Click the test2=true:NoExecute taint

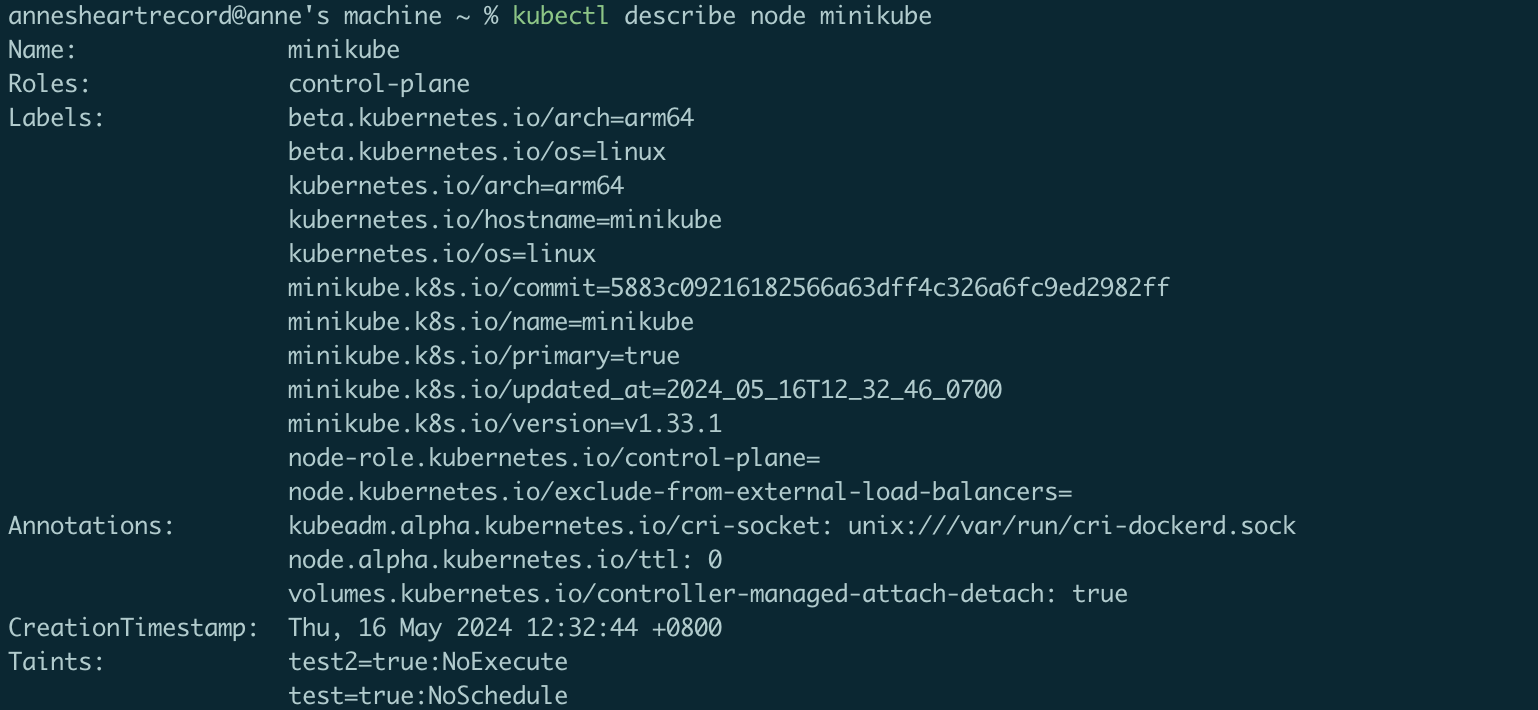(x=427, y=662)
